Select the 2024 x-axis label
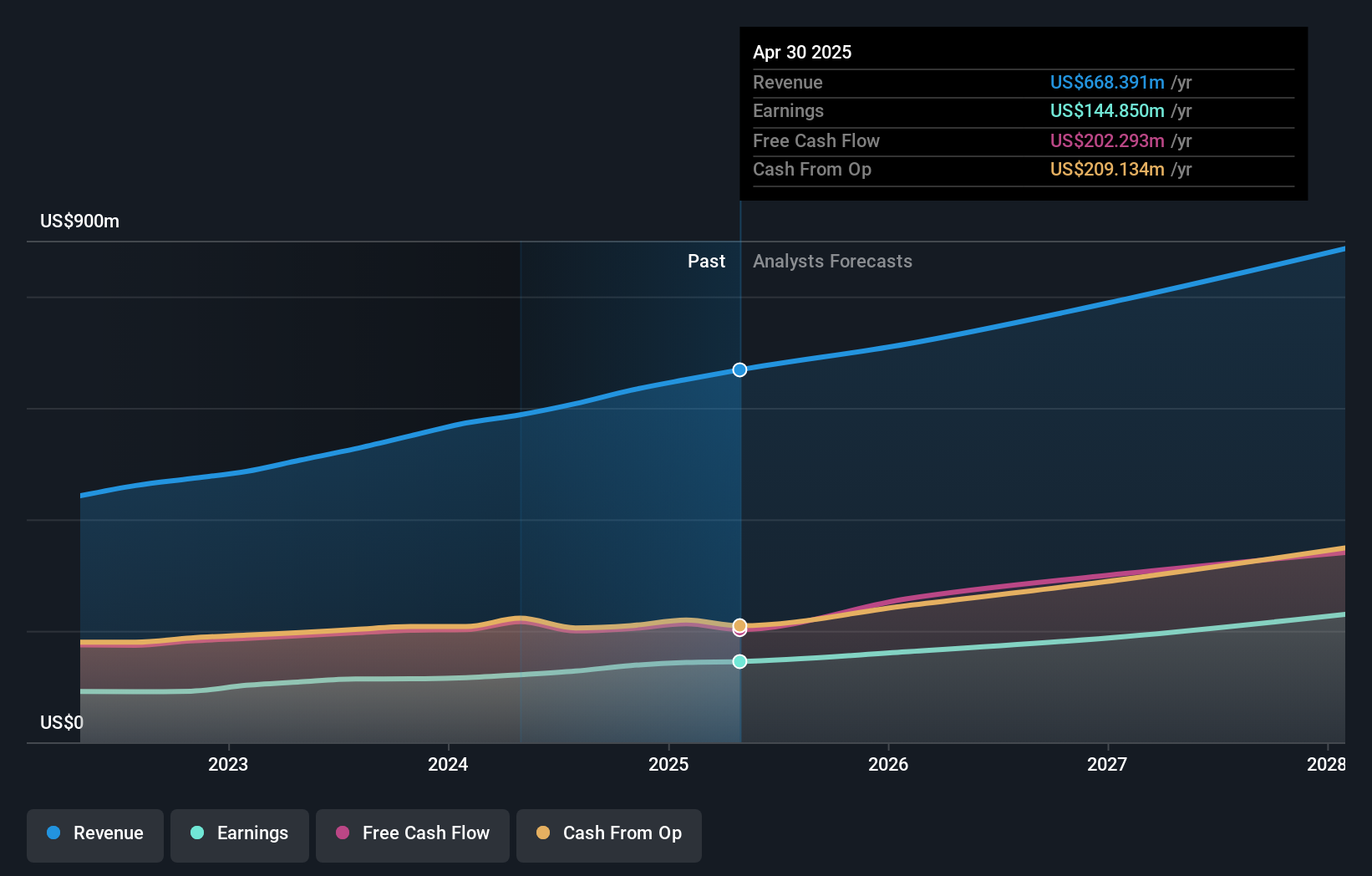Screen dimensions: 1372x876 click(448, 764)
